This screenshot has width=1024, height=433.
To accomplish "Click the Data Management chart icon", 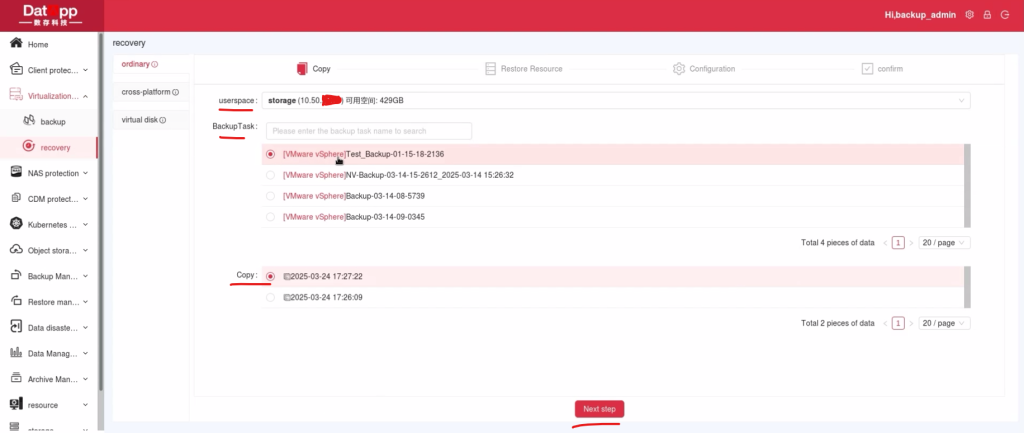I will pyautogui.click(x=16, y=353).
